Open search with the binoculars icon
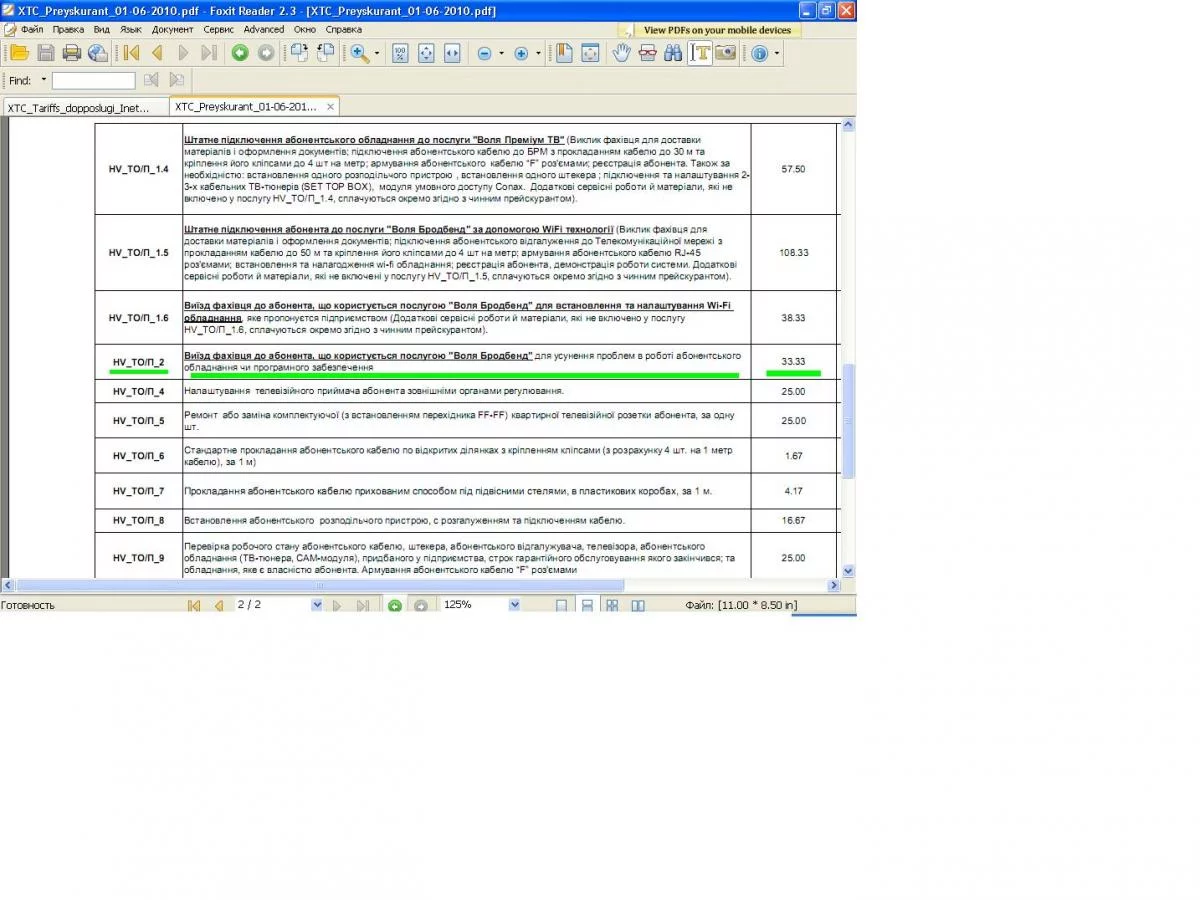The height and width of the screenshot is (900, 1200). click(674, 53)
